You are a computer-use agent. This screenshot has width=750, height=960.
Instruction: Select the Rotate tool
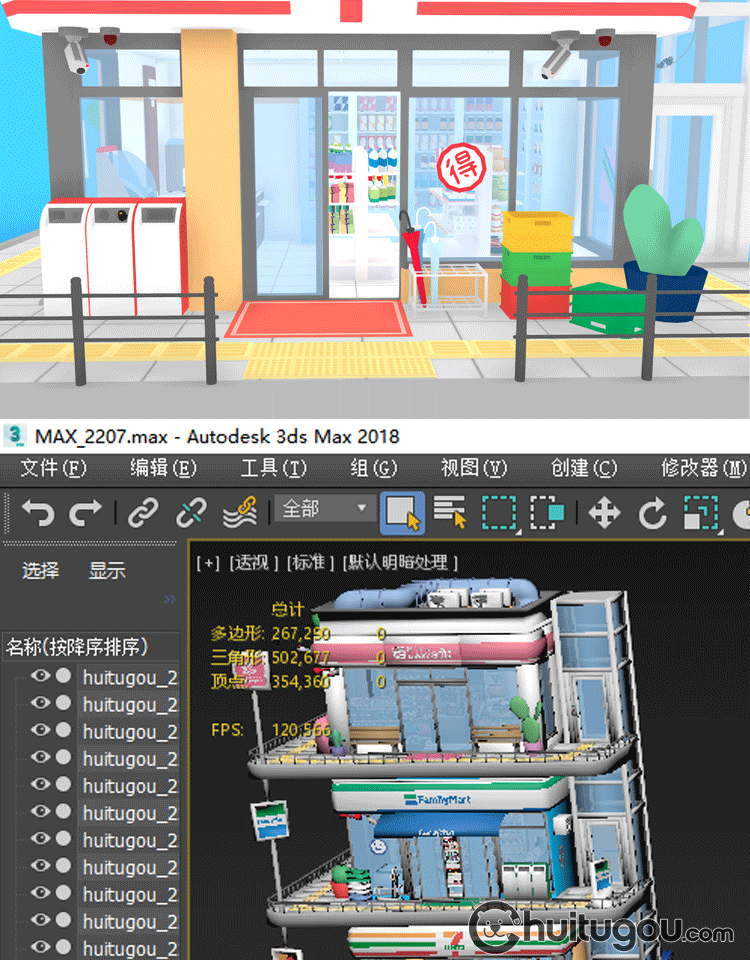click(652, 514)
